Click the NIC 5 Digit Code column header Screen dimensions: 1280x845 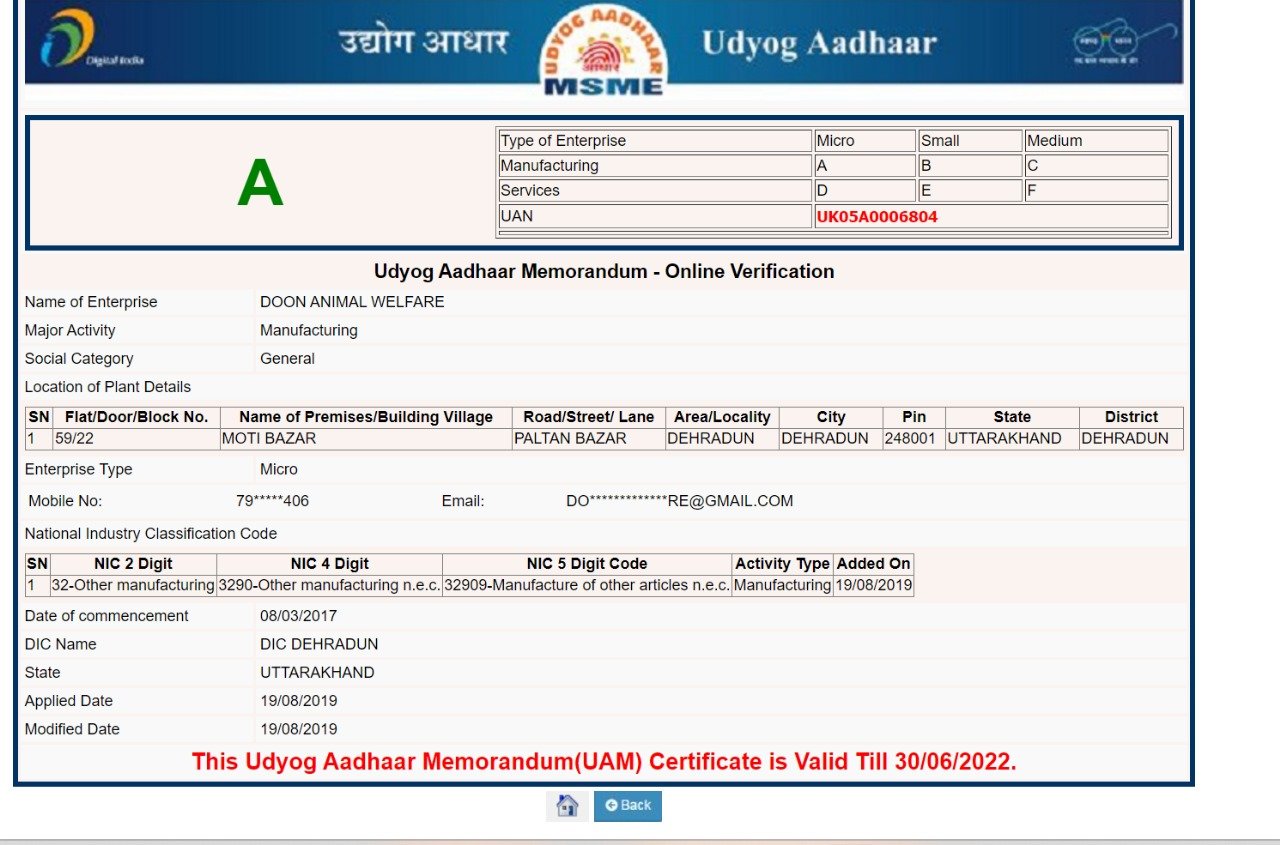pos(586,564)
